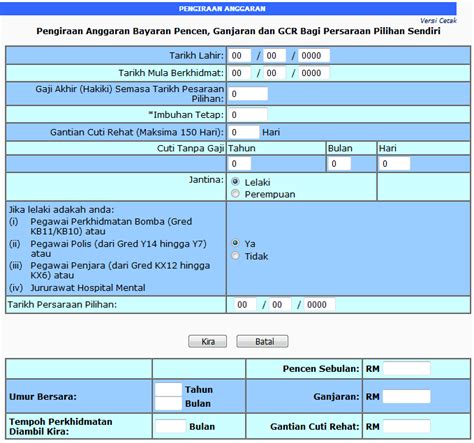Click the Imbuhan Tetap input field
The width and height of the screenshot is (474, 443).
point(248,115)
